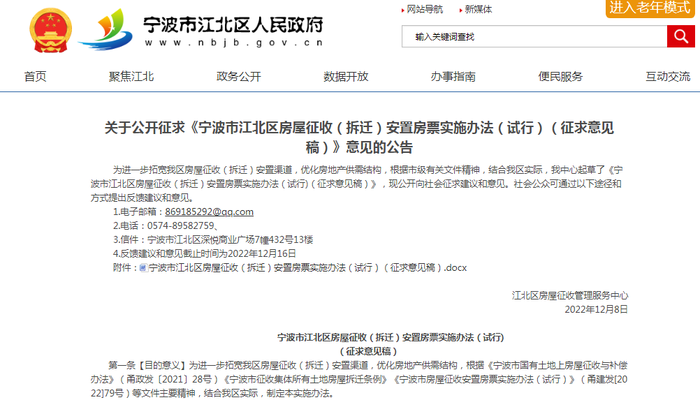Open 政务公开 navigation item

point(238,76)
